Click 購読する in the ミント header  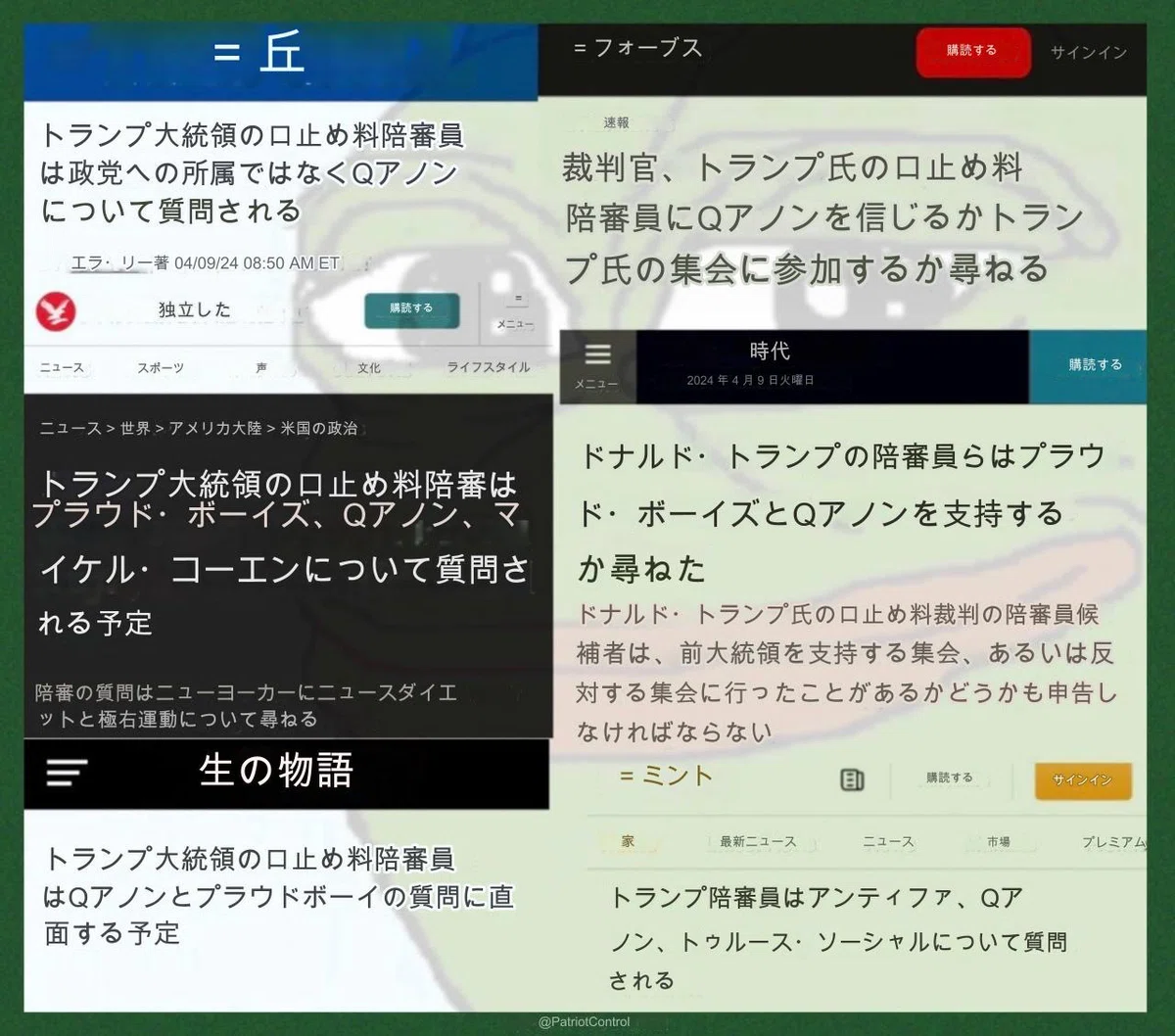(x=950, y=777)
